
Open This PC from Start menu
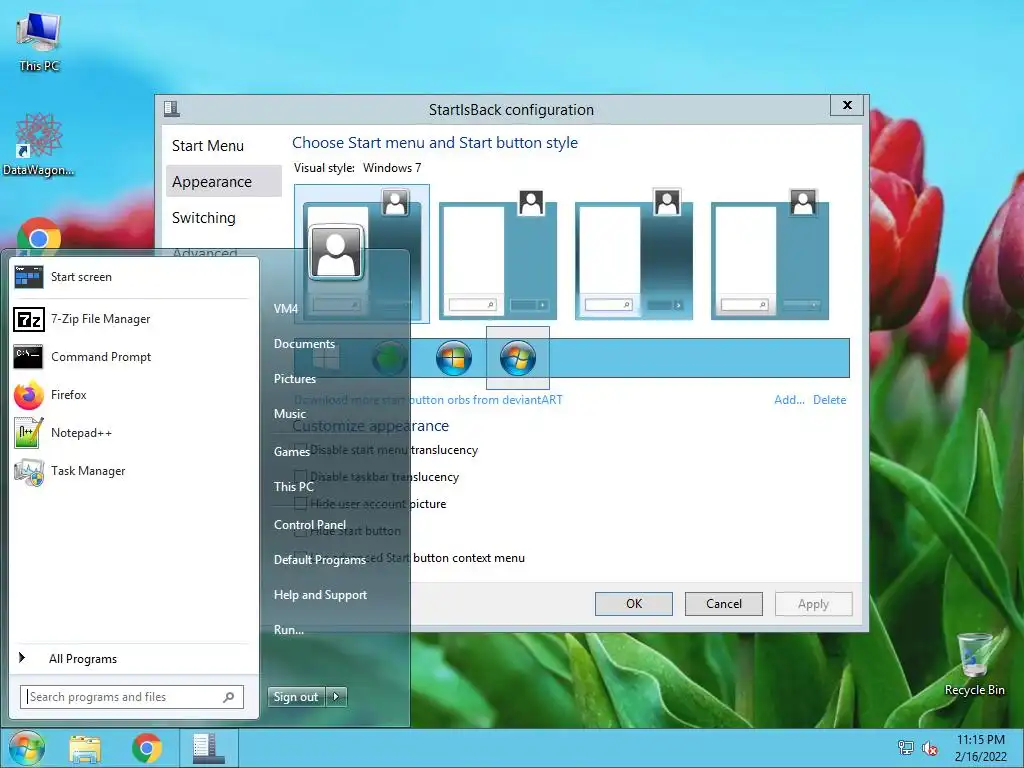pyautogui.click(x=293, y=487)
